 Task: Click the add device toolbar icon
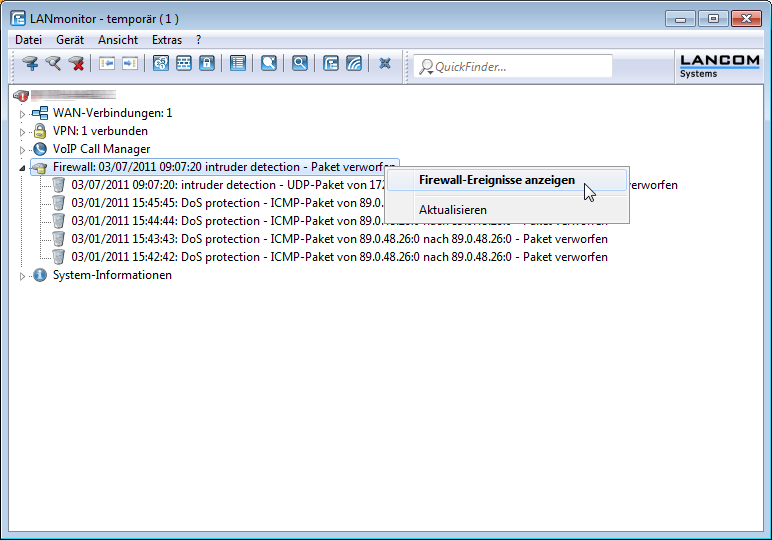(x=30, y=64)
